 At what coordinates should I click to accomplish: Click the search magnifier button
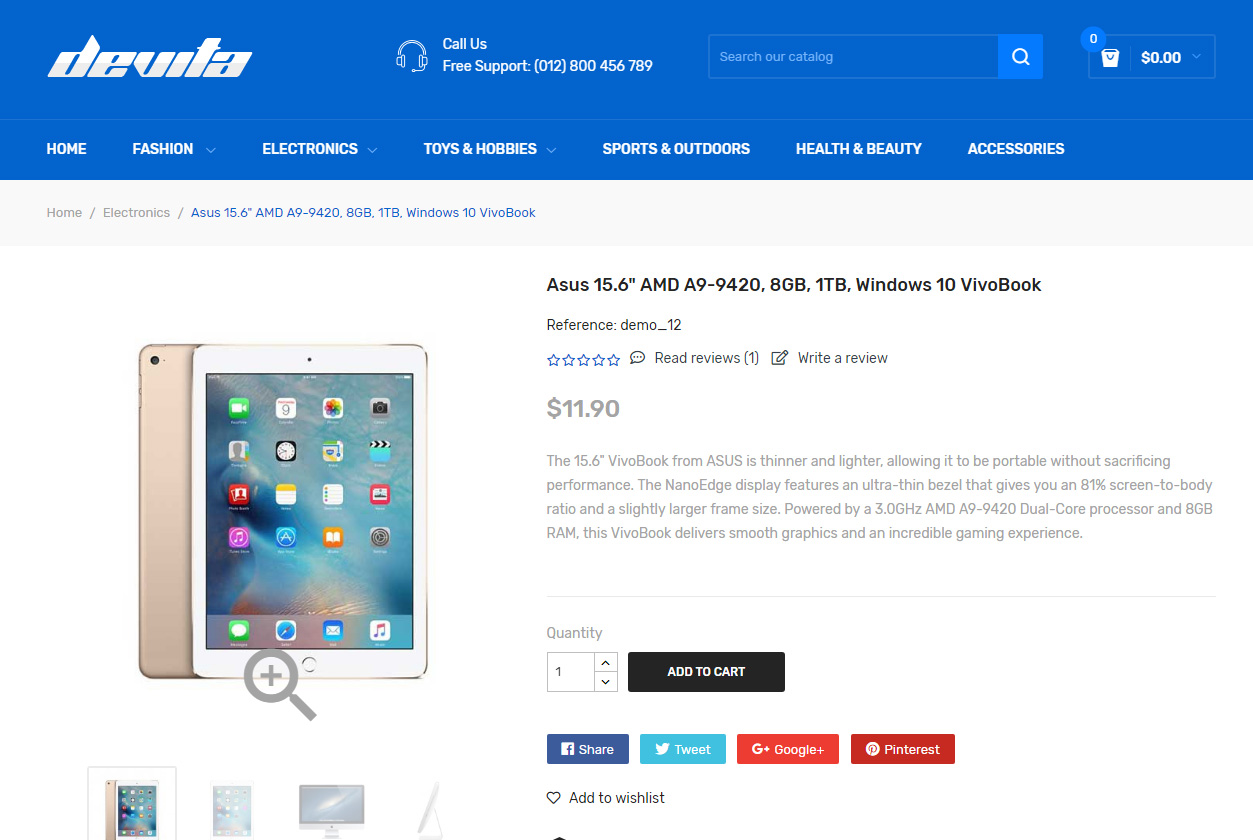click(1020, 57)
